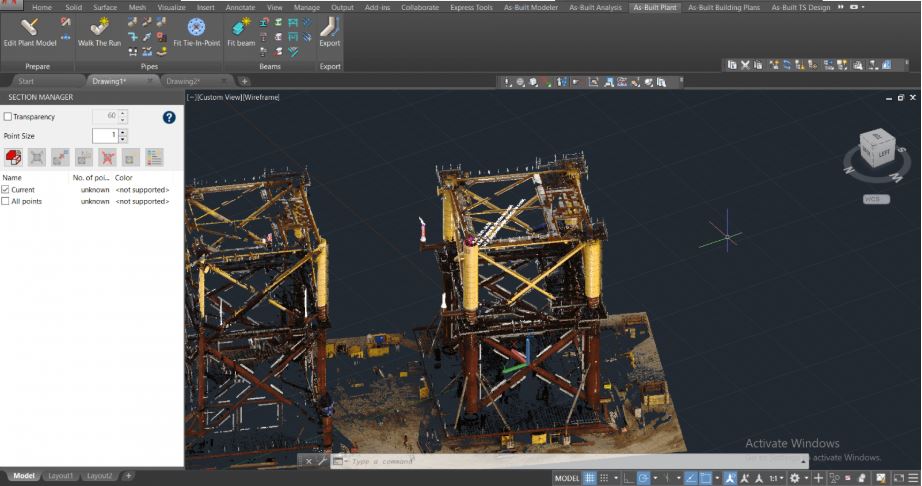
Task: Check the All points checkbox
Action: 6,201
